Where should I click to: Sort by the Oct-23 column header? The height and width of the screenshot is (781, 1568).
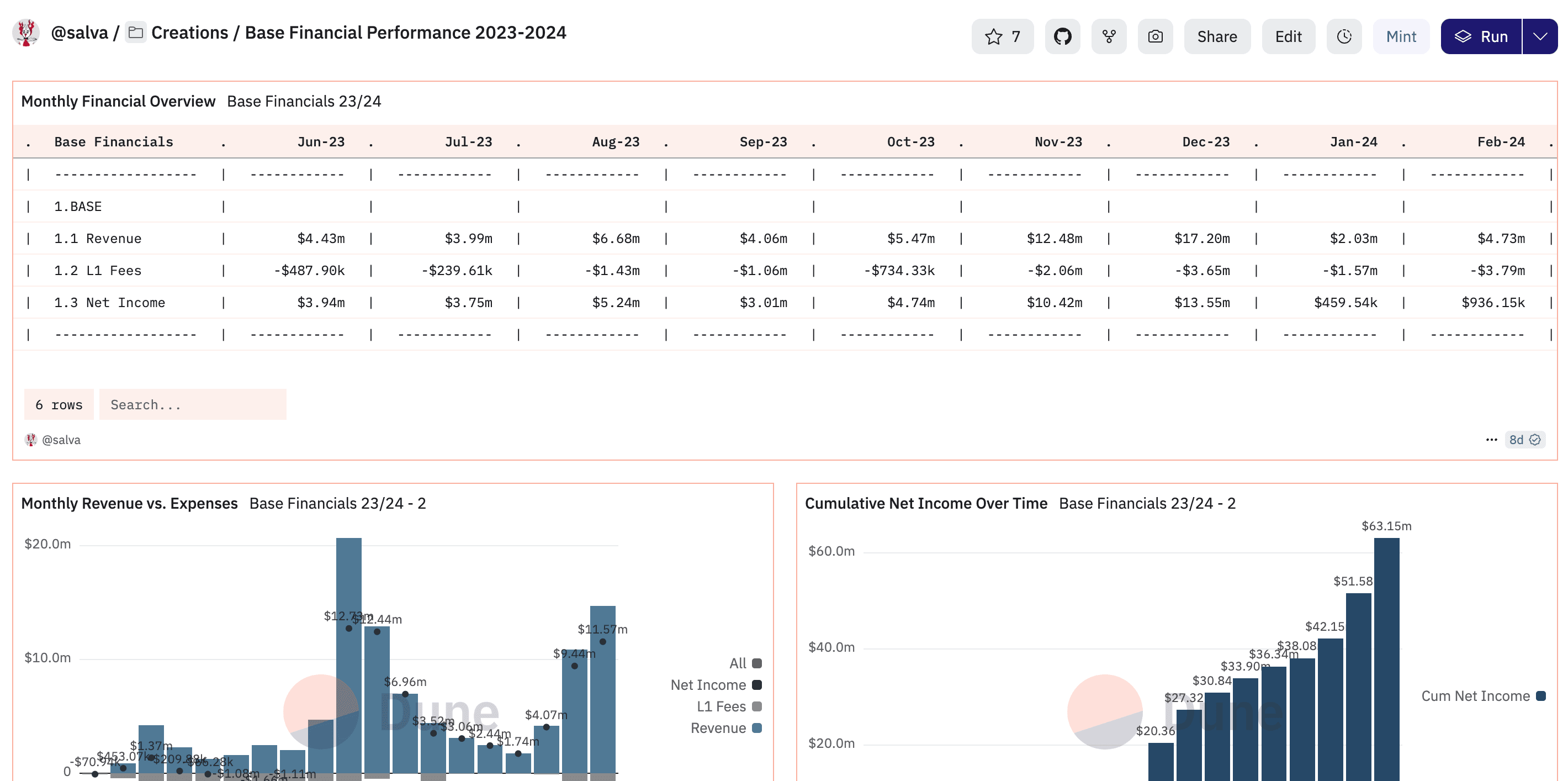[x=910, y=142]
